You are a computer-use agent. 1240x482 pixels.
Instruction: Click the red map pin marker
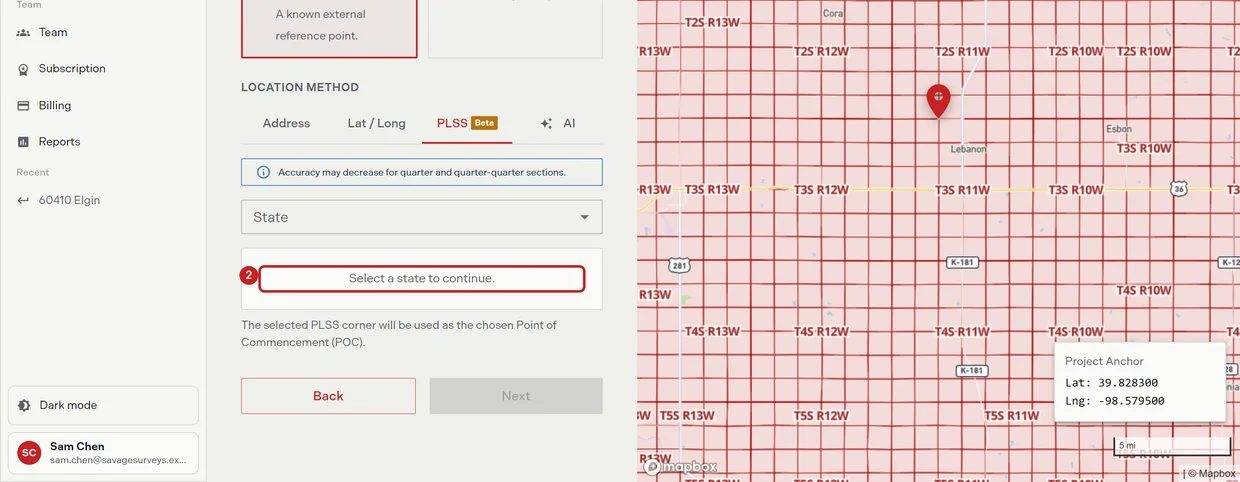tap(938, 100)
